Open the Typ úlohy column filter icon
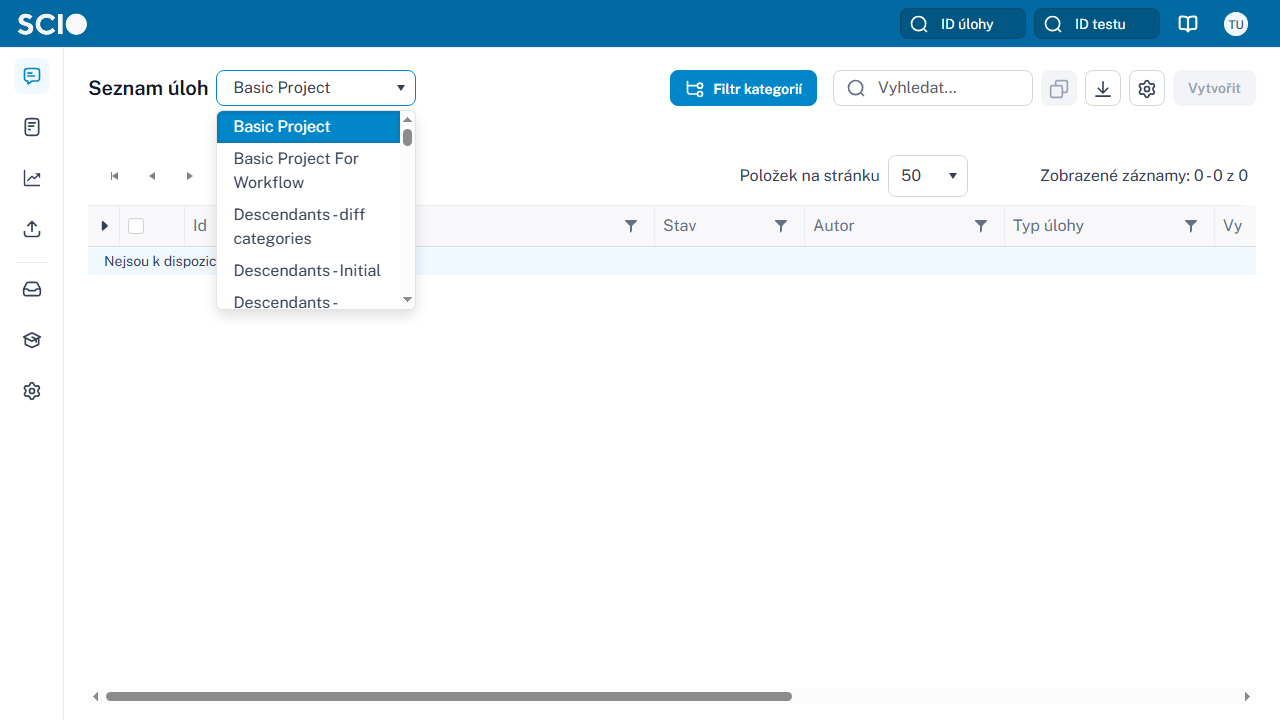Screen dimensions: 1280x720 [x=1191, y=226]
